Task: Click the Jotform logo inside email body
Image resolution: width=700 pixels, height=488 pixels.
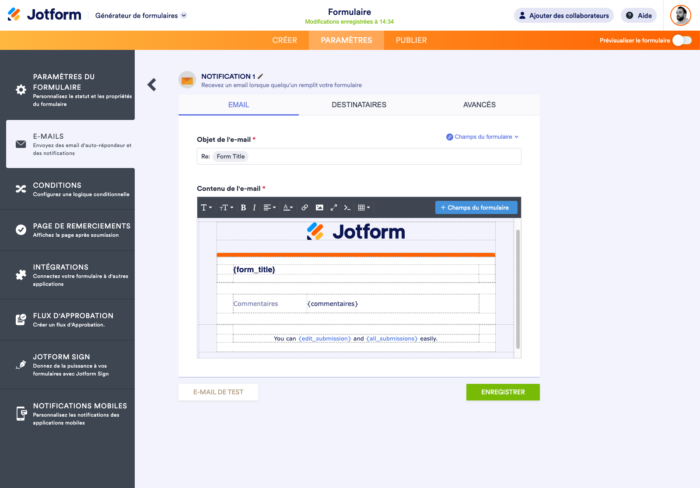Action: [356, 232]
